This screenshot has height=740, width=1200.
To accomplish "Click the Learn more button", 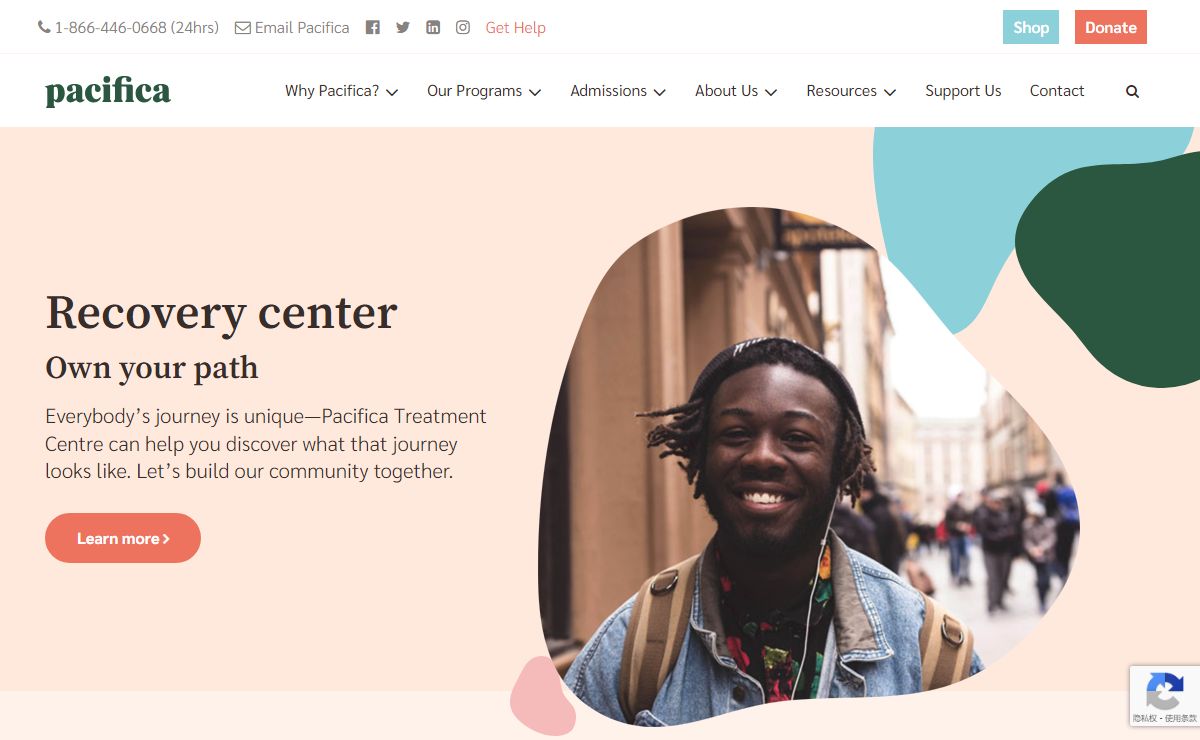I will coord(123,538).
